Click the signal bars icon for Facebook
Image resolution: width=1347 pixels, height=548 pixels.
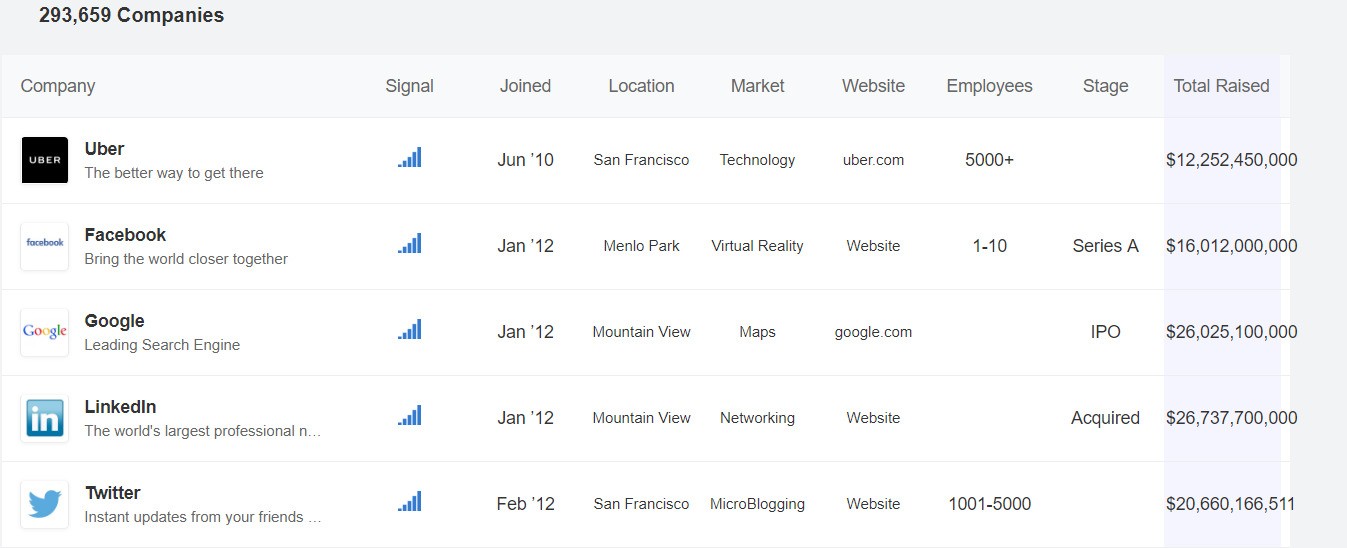tap(410, 243)
